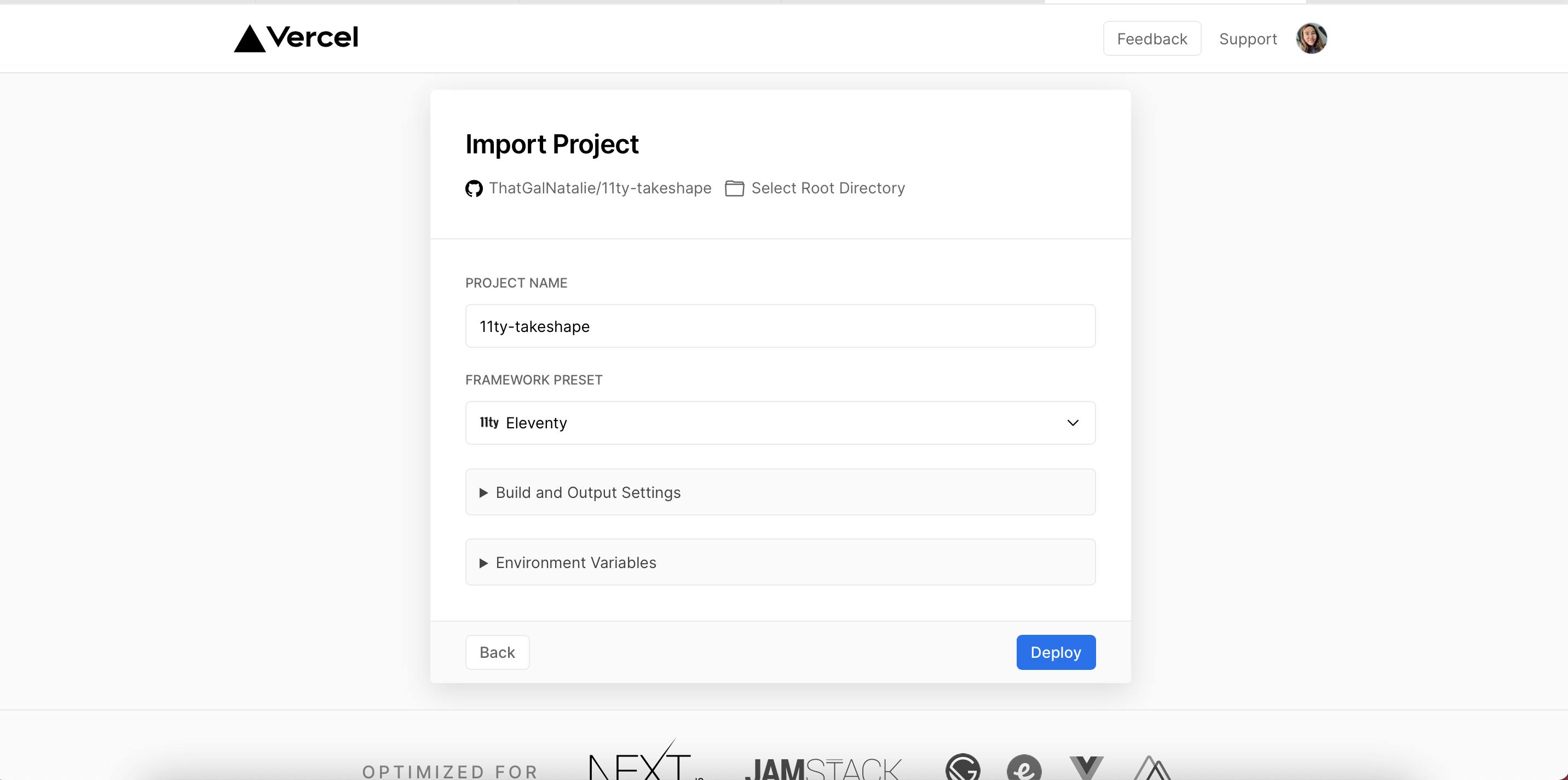Viewport: 1568px width, 780px height.
Task: Click the Ember logo in footer
Action: (x=1024, y=767)
